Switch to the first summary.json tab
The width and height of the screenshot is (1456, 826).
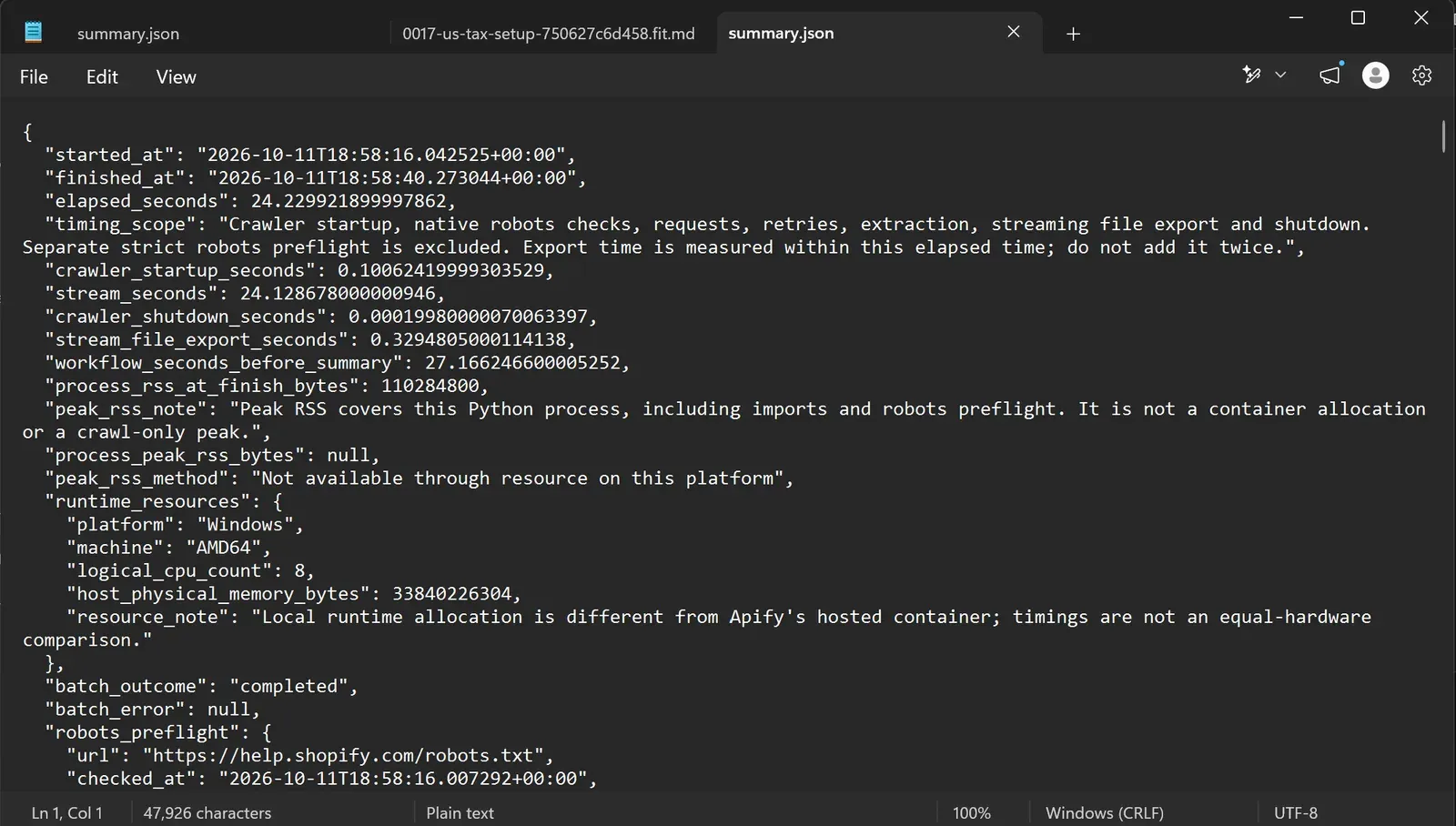coord(128,34)
